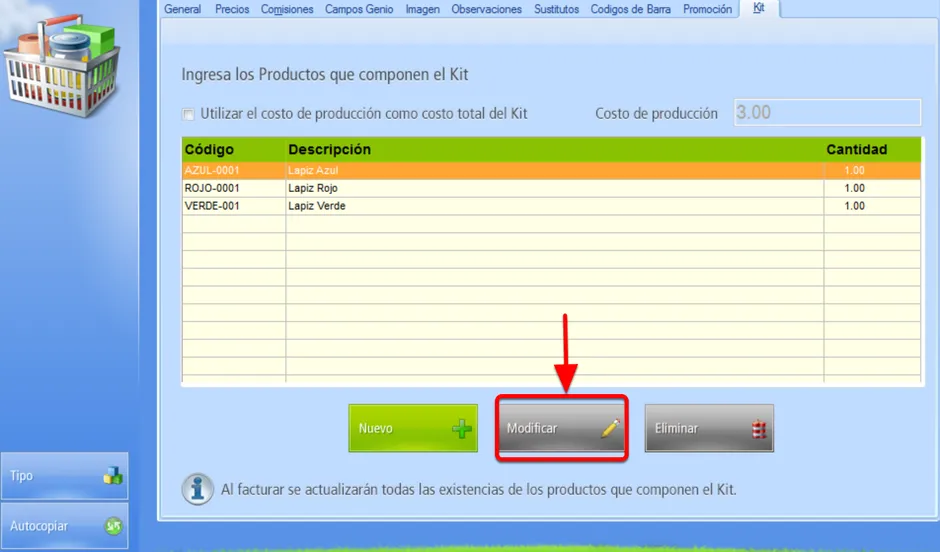Open the Imagen tab
Viewport: 940px width, 552px height.
coord(423,9)
